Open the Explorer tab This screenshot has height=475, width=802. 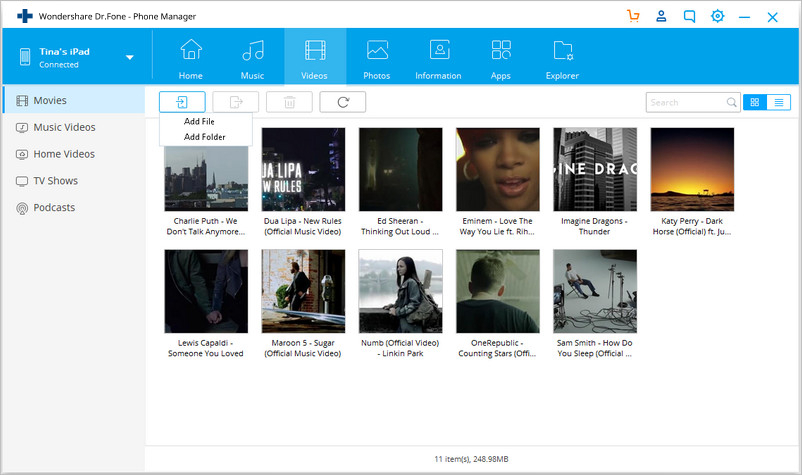point(562,59)
